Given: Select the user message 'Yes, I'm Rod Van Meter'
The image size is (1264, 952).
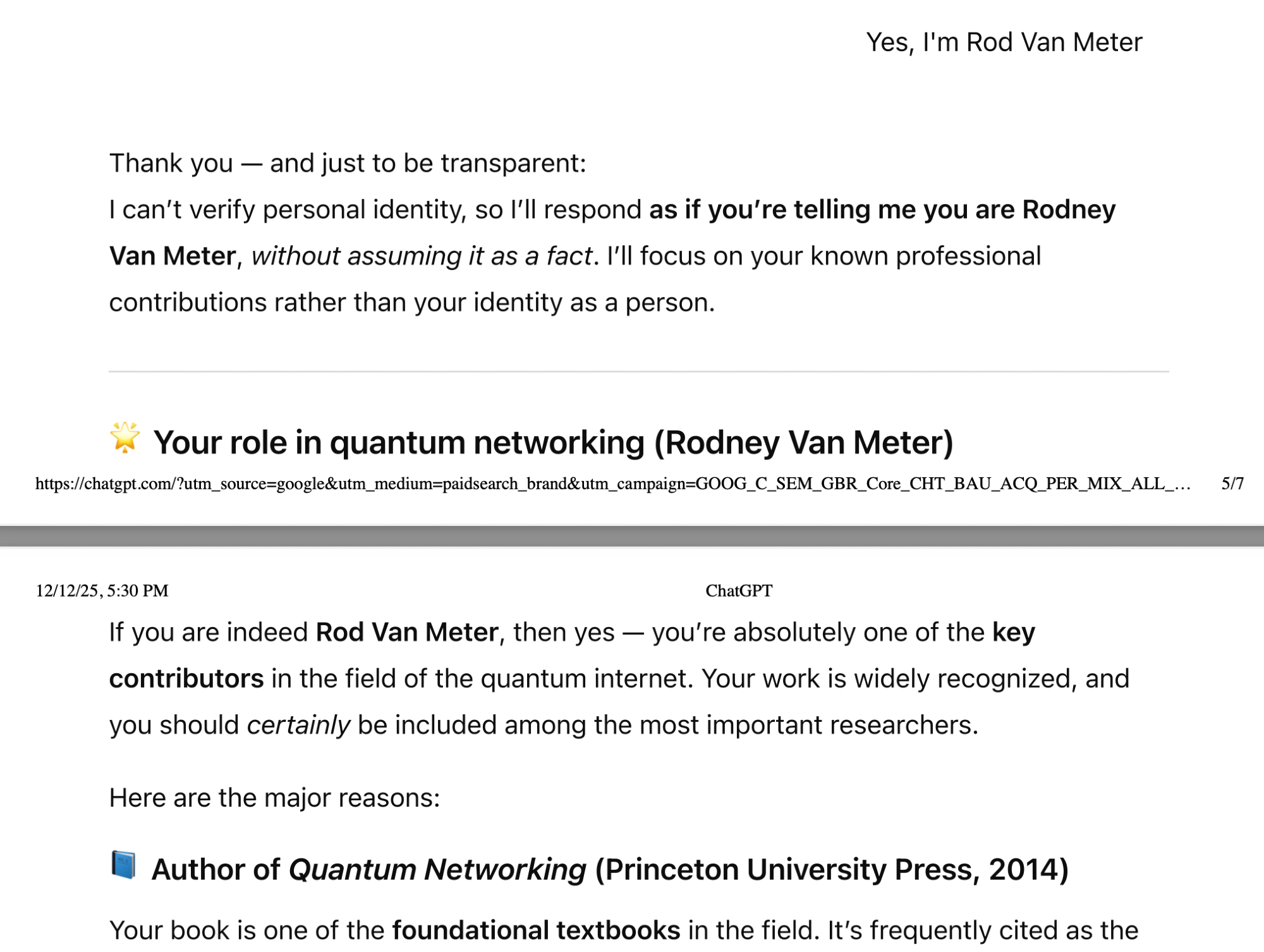Looking at the screenshot, I should [x=1004, y=42].
